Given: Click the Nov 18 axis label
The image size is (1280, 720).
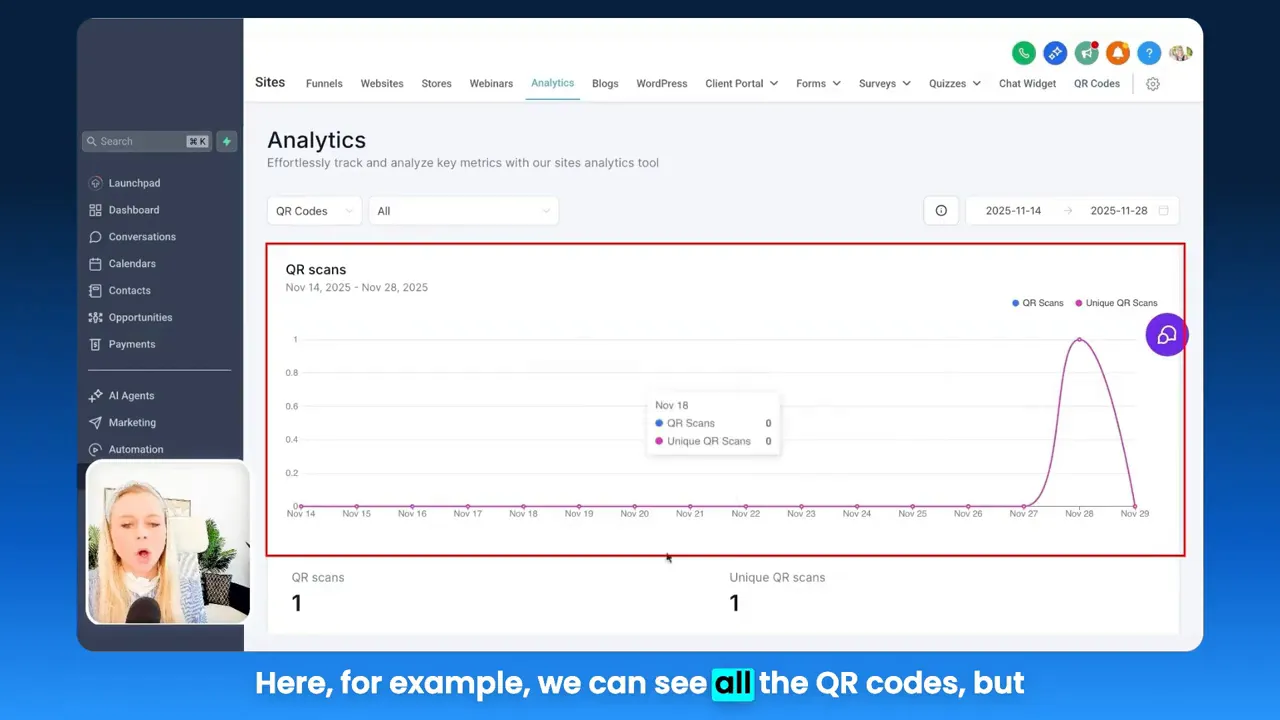Looking at the screenshot, I should tap(523, 514).
